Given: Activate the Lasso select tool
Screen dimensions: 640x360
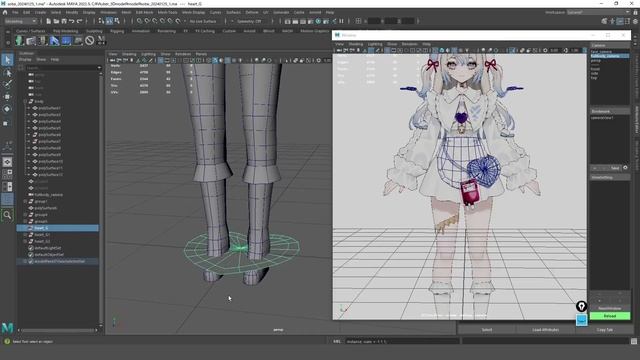Looking at the screenshot, I should (x=7, y=73).
